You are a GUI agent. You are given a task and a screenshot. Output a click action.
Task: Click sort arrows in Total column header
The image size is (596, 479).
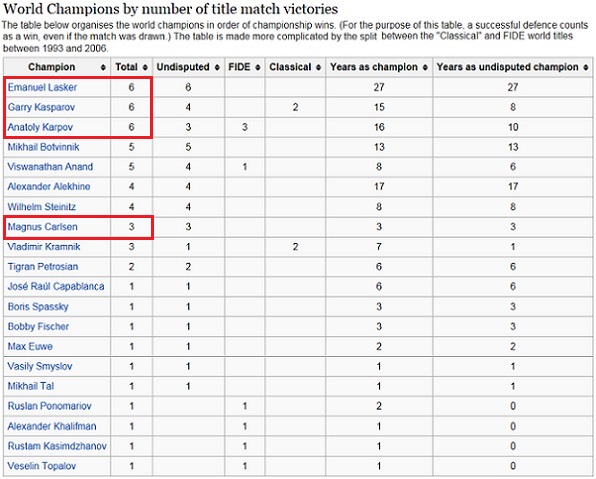[145, 67]
